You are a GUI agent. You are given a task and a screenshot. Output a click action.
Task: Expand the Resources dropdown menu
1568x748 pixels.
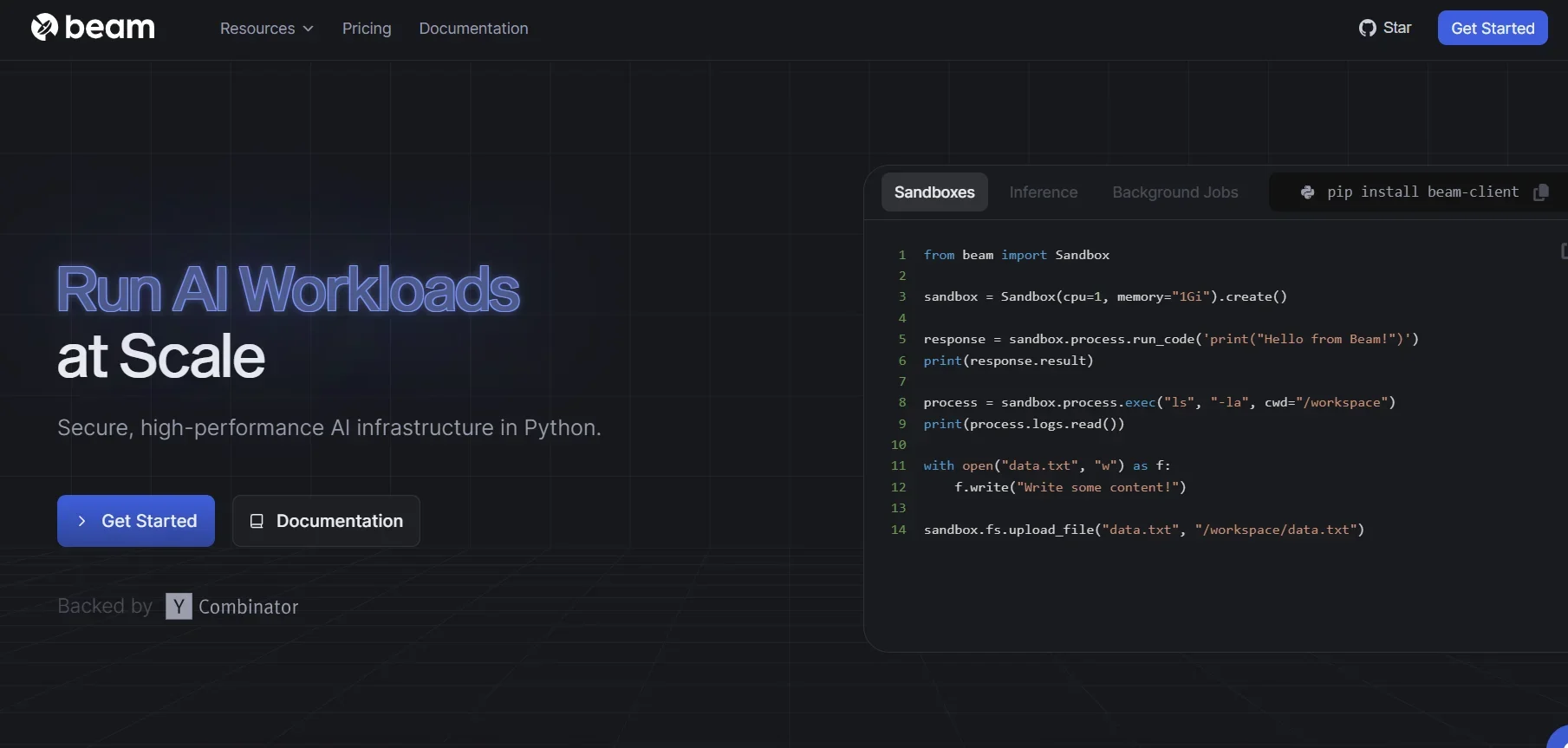pos(257,29)
